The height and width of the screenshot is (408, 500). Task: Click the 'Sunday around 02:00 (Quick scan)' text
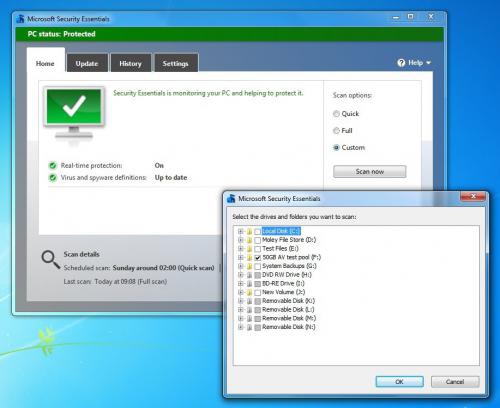tap(163, 268)
